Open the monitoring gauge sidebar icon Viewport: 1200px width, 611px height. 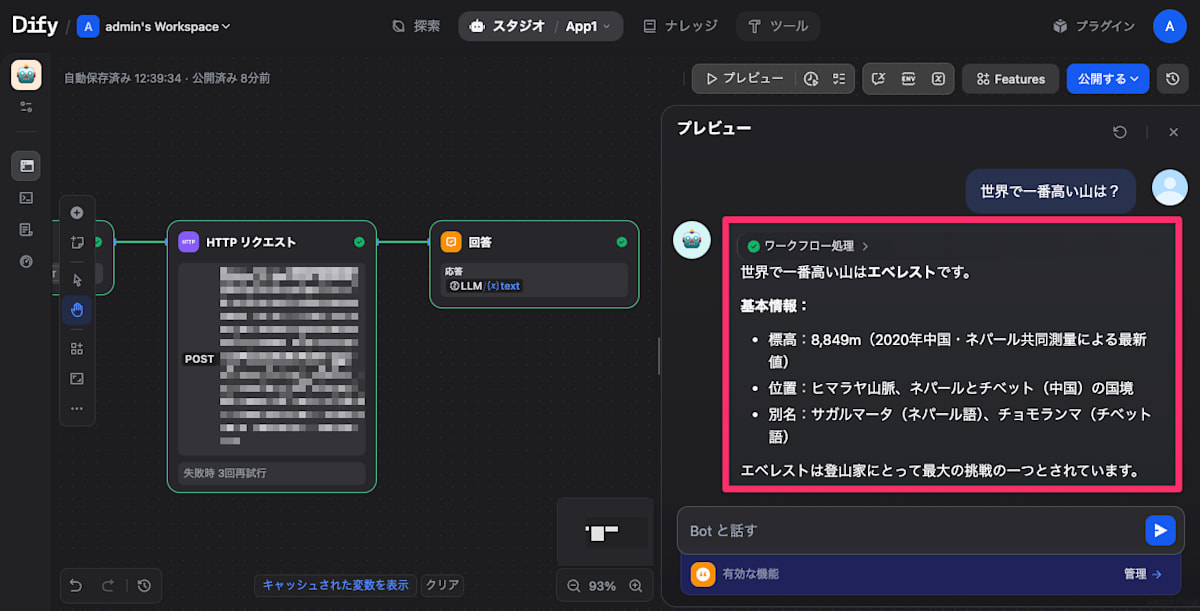26,262
